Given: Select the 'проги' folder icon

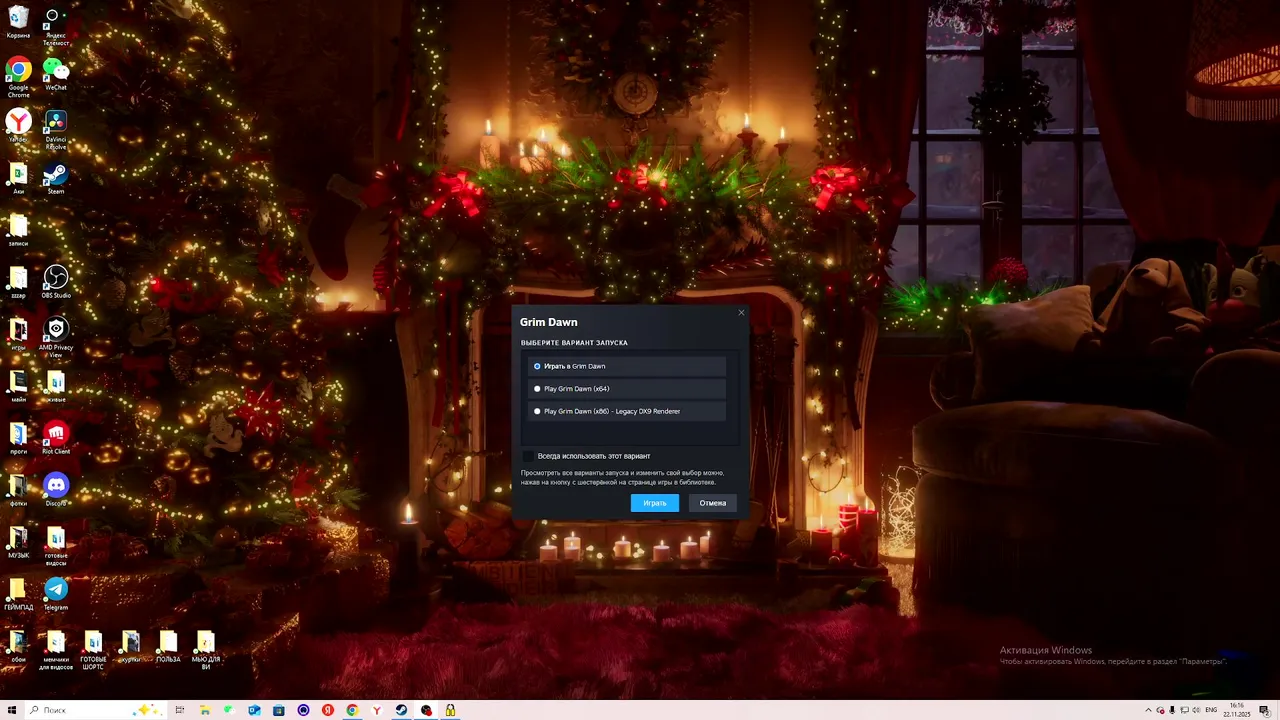Looking at the screenshot, I should pos(18,438).
